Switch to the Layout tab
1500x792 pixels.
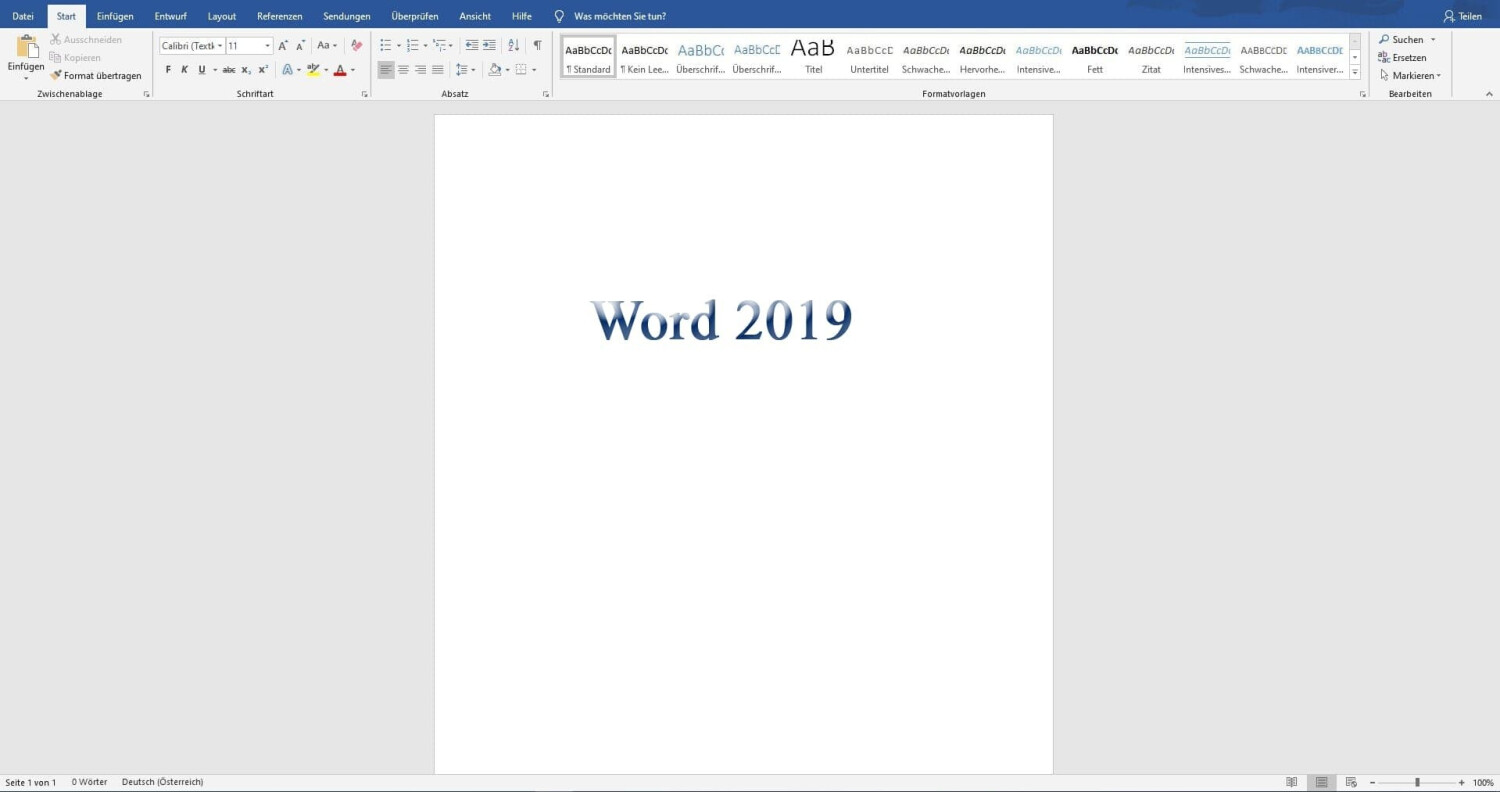tap(222, 16)
